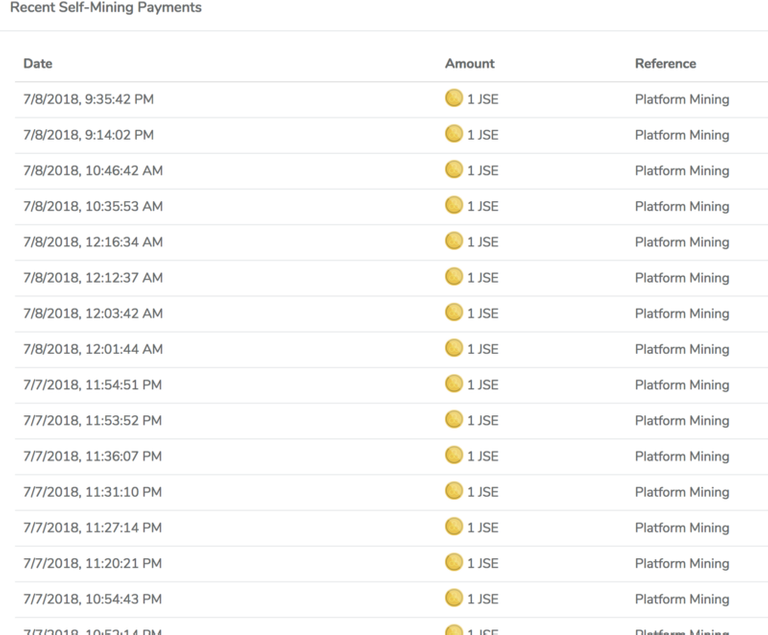Click the 1 JSE amount at 11:53:52 PM
The image size is (768, 635).
click(x=482, y=420)
